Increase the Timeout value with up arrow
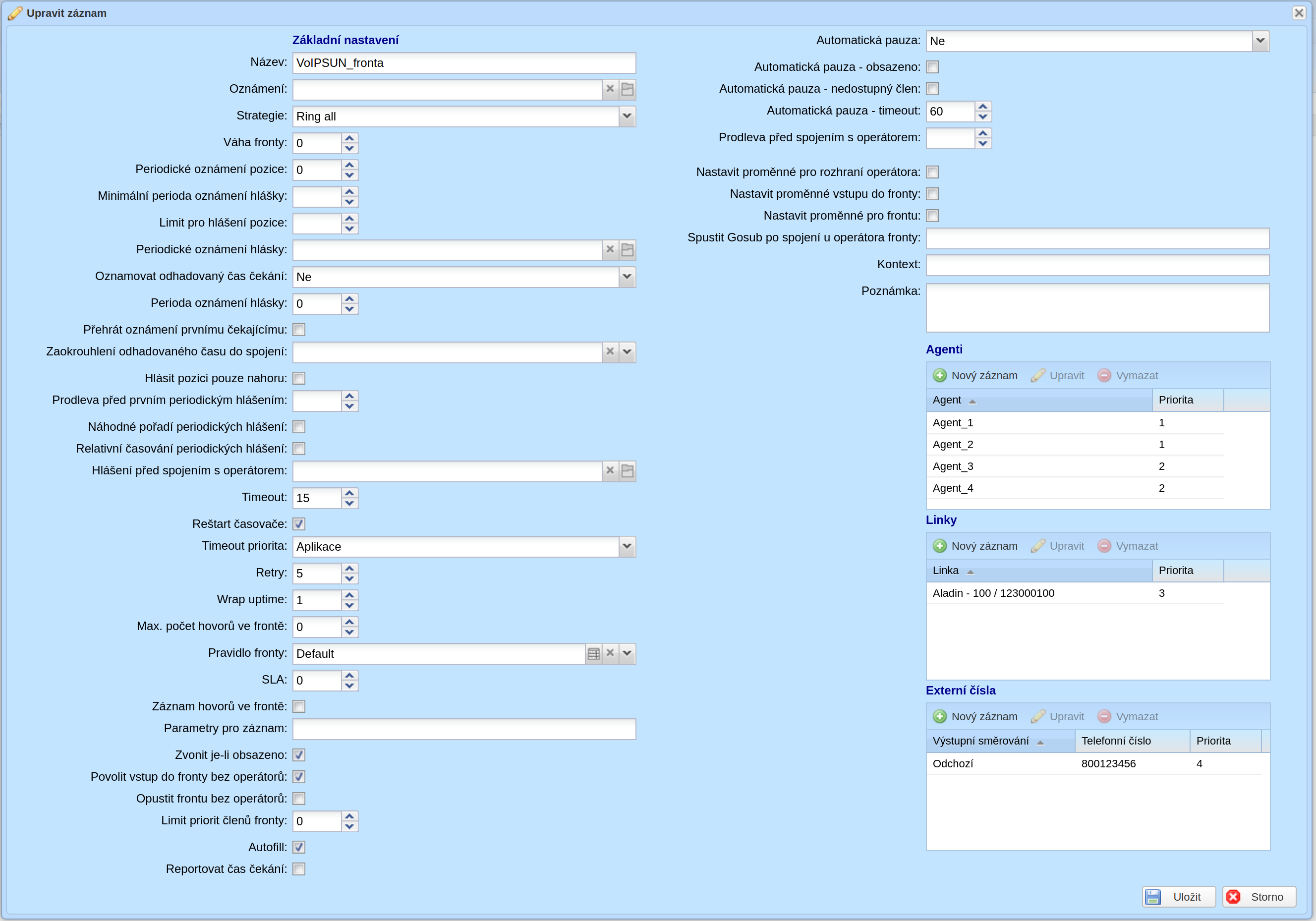This screenshot has height=921, width=1316. [349, 493]
